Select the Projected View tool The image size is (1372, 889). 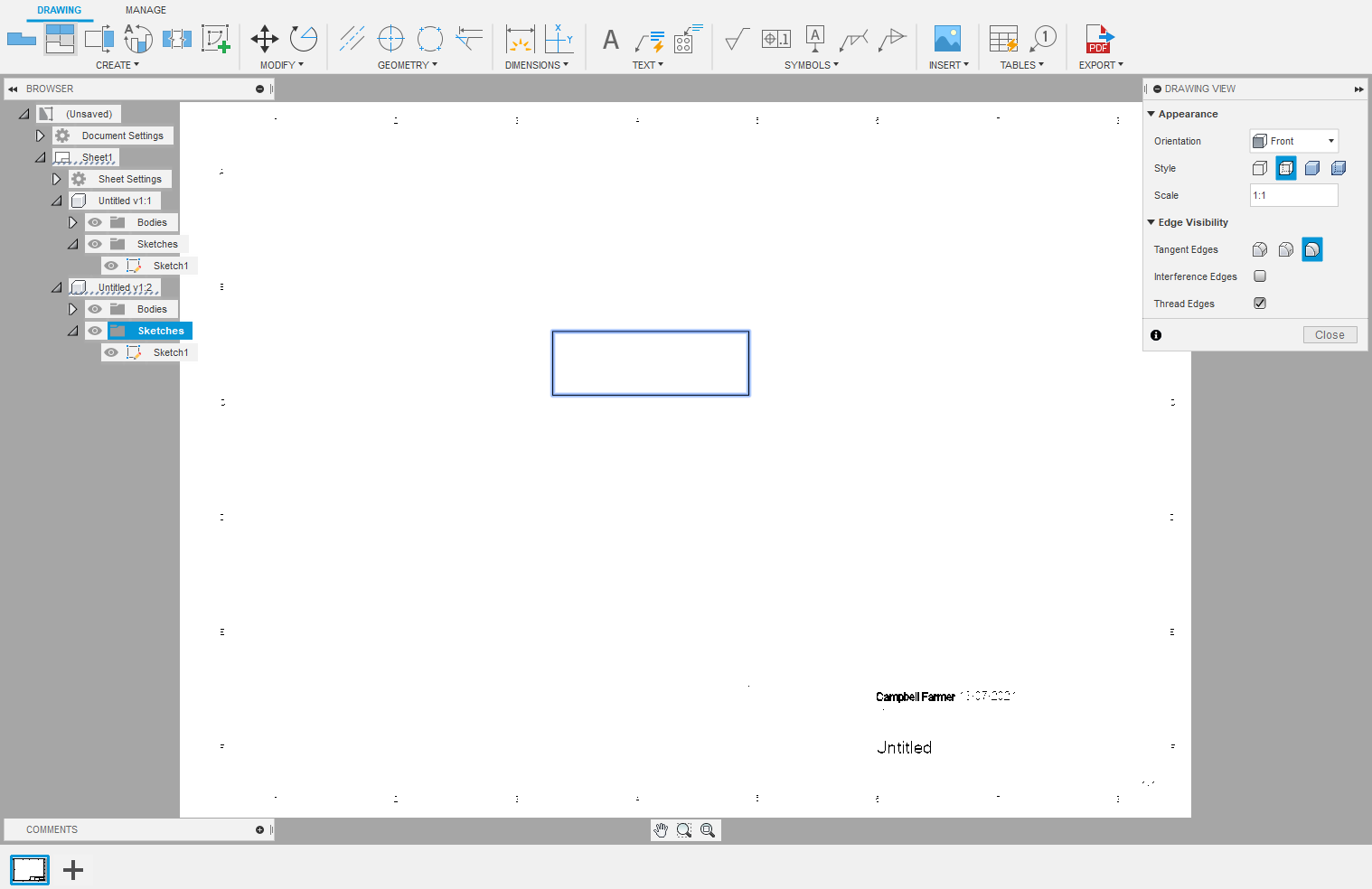[x=61, y=39]
